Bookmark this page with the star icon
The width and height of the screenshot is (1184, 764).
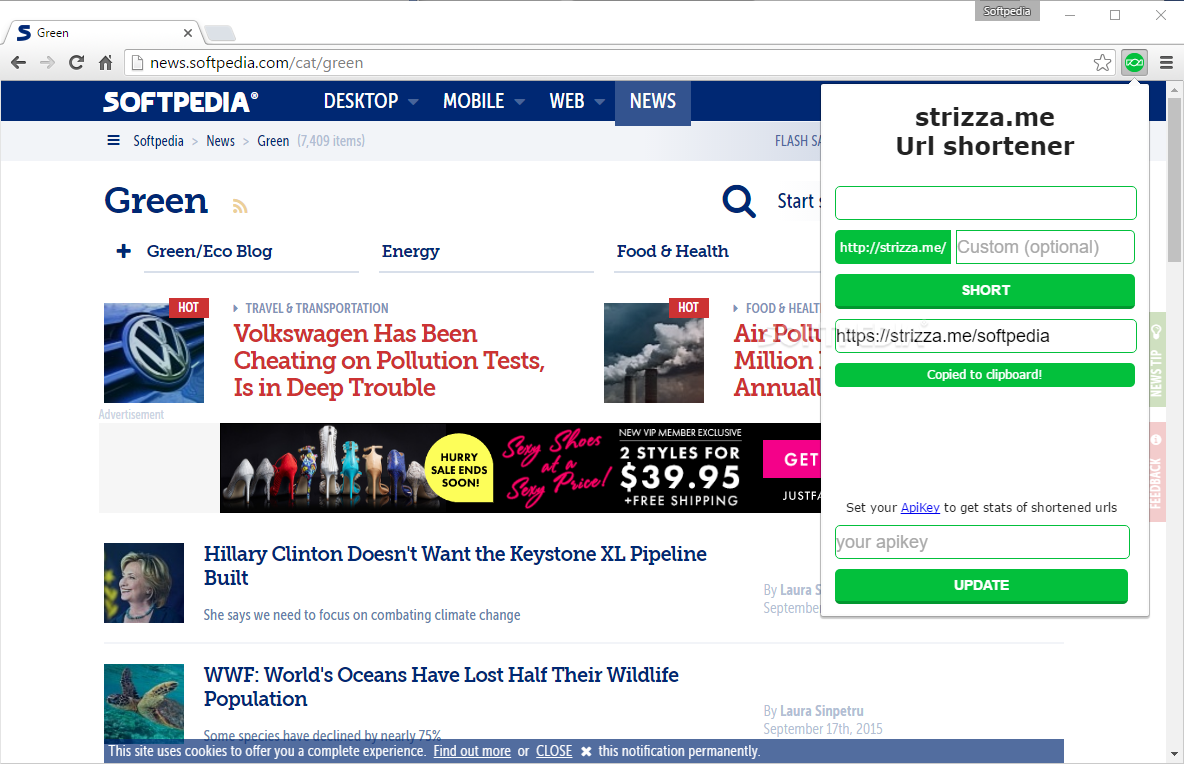click(1102, 63)
